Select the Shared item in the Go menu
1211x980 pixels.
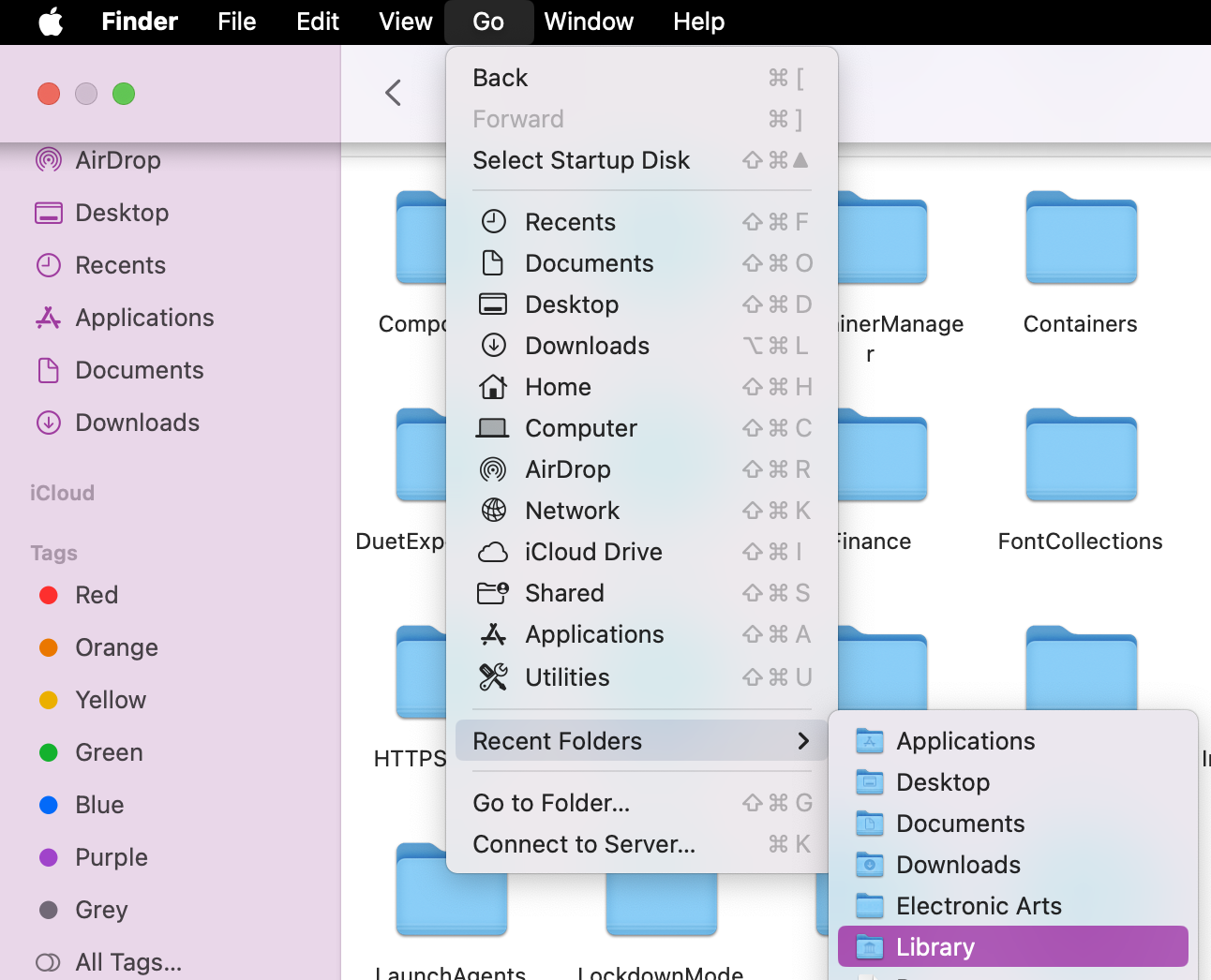(x=564, y=593)
